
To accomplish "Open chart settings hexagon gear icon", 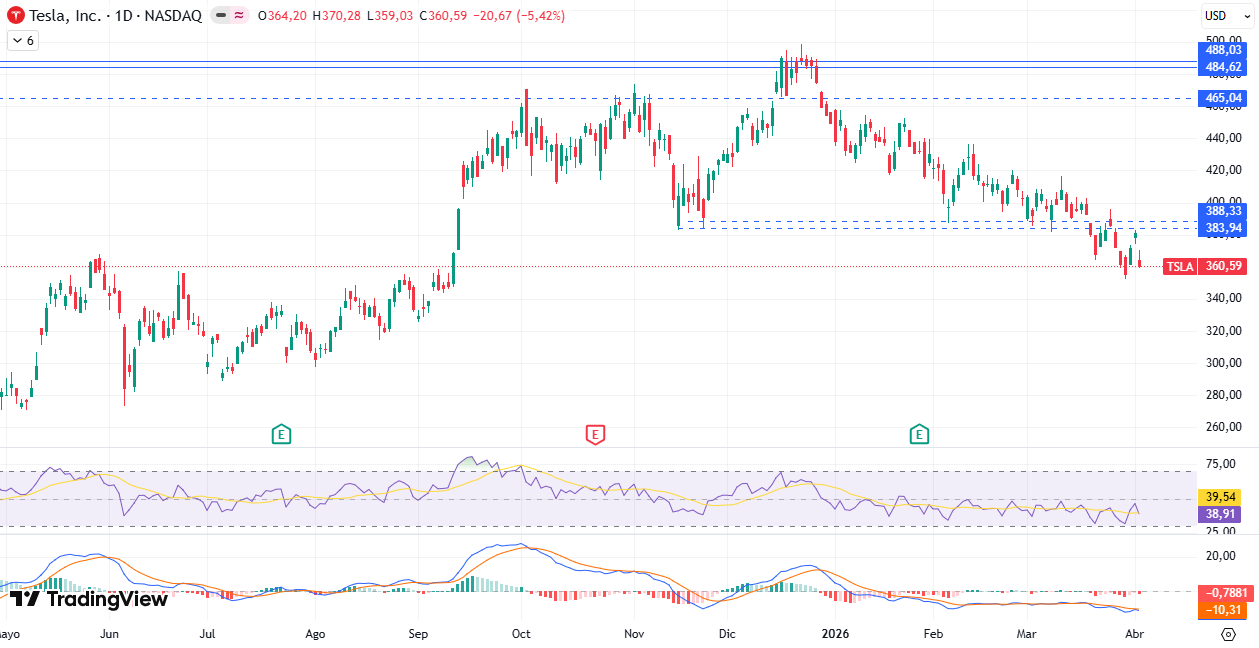I will (x=1228, y=634).
